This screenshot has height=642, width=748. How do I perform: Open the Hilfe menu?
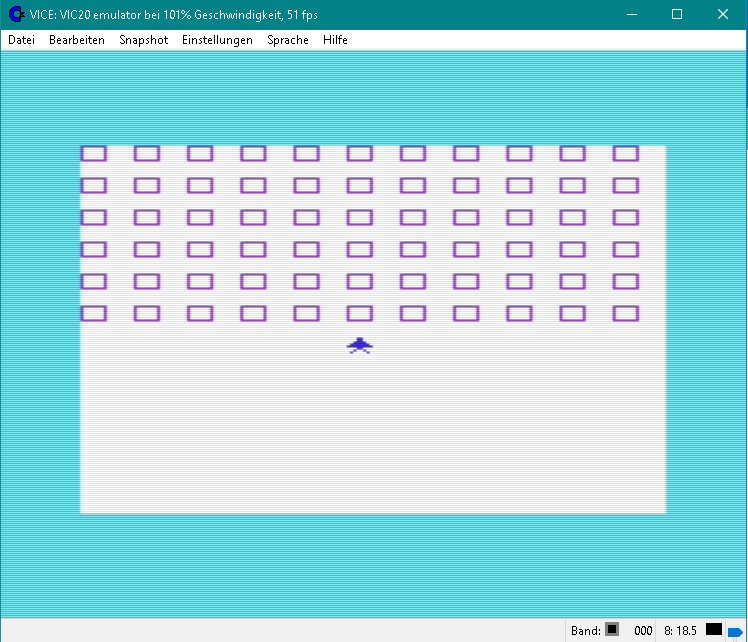(x=335, y=40)
